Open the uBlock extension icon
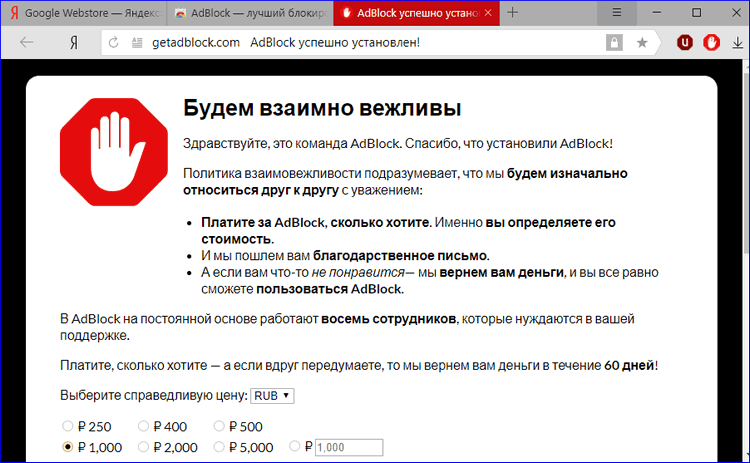Screen dimensions: 750x463 click(x=684, y=43)
